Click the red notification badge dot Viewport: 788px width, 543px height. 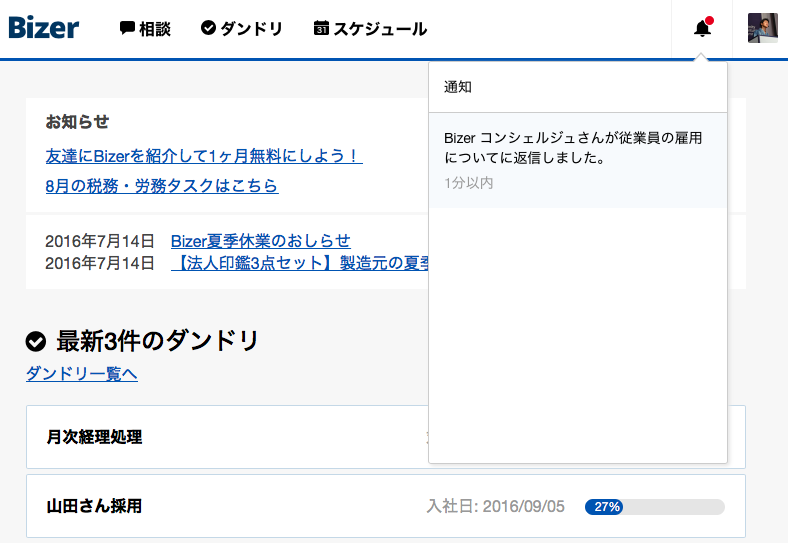click(709, 21)
